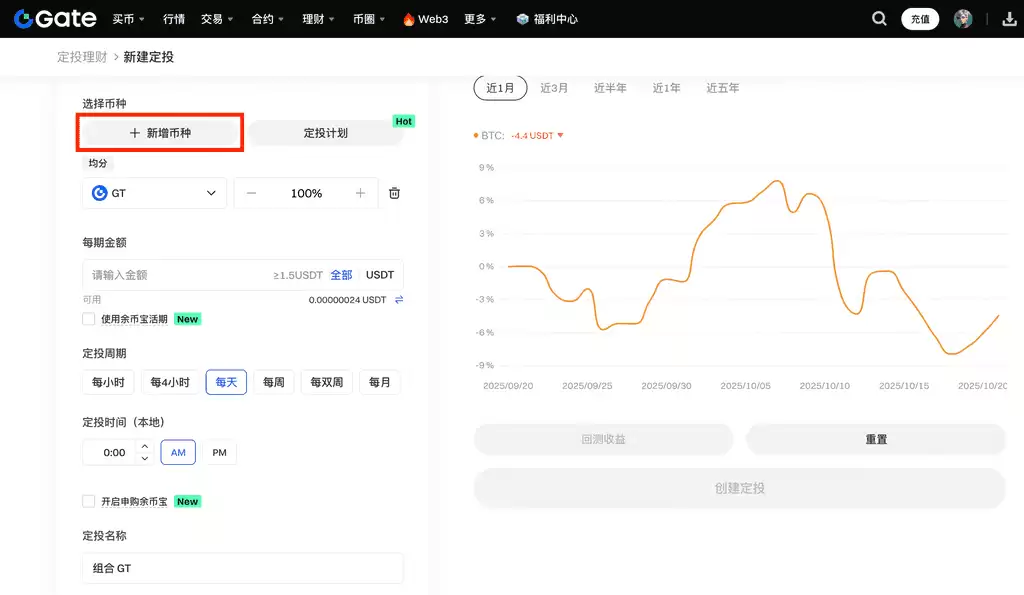Click the 全部 link in the amount field

[341, 274]
